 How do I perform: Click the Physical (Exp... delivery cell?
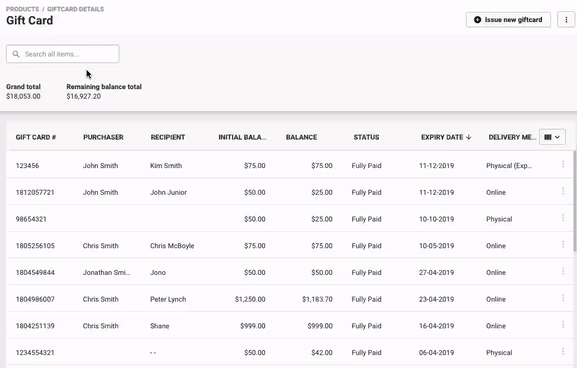click(x=509, y=166)
